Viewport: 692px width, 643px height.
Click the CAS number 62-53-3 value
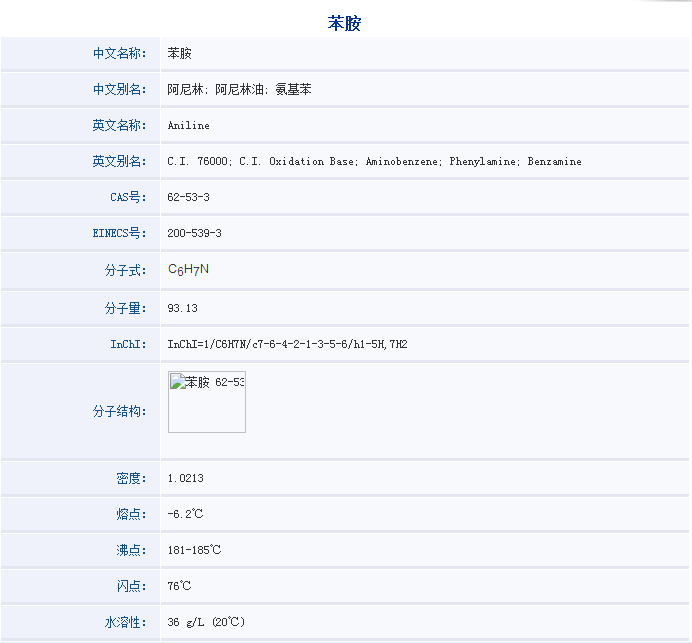click(188, 197)
